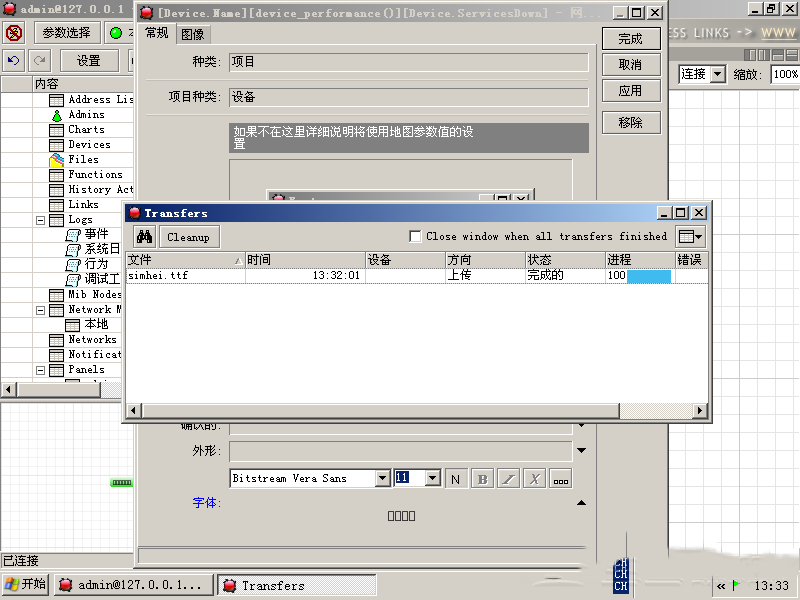This screenshot has width=800, height=600.
Task: Open the 事件 log scroll icon
Action: click(73, 235)
